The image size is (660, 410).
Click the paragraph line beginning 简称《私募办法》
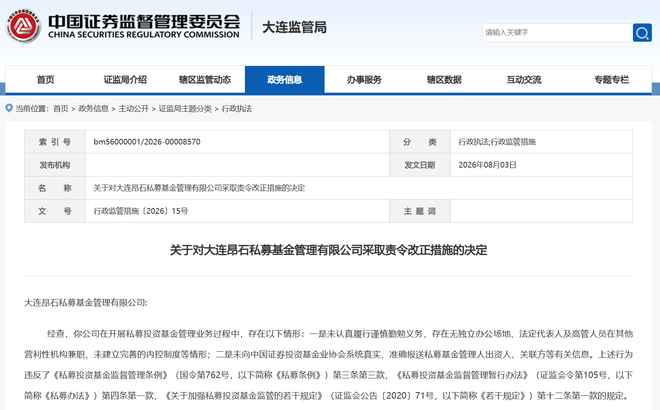pyautogui.click(x=327, y=396)
